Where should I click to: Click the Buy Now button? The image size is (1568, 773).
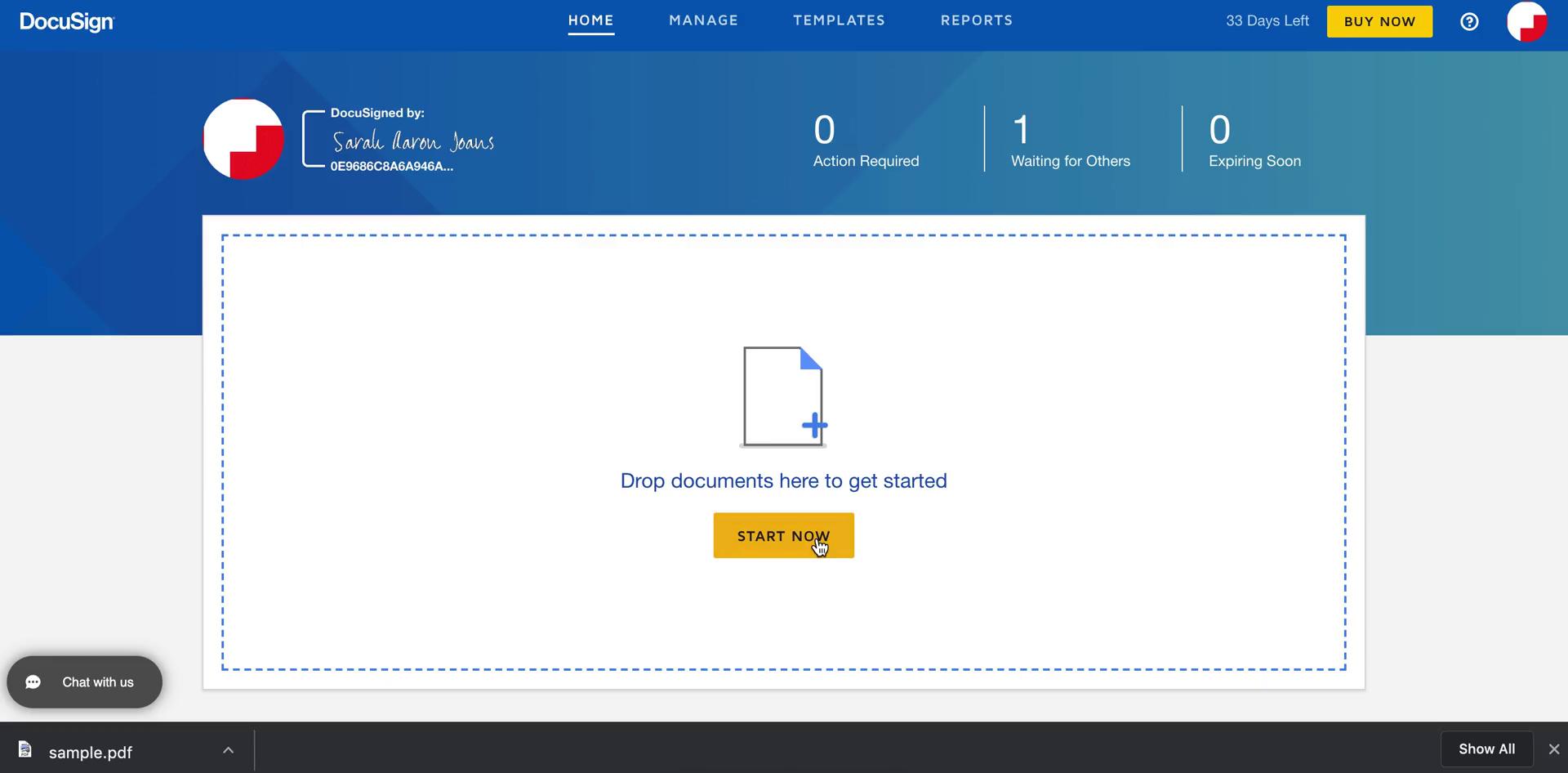[x=1379, y=22]
